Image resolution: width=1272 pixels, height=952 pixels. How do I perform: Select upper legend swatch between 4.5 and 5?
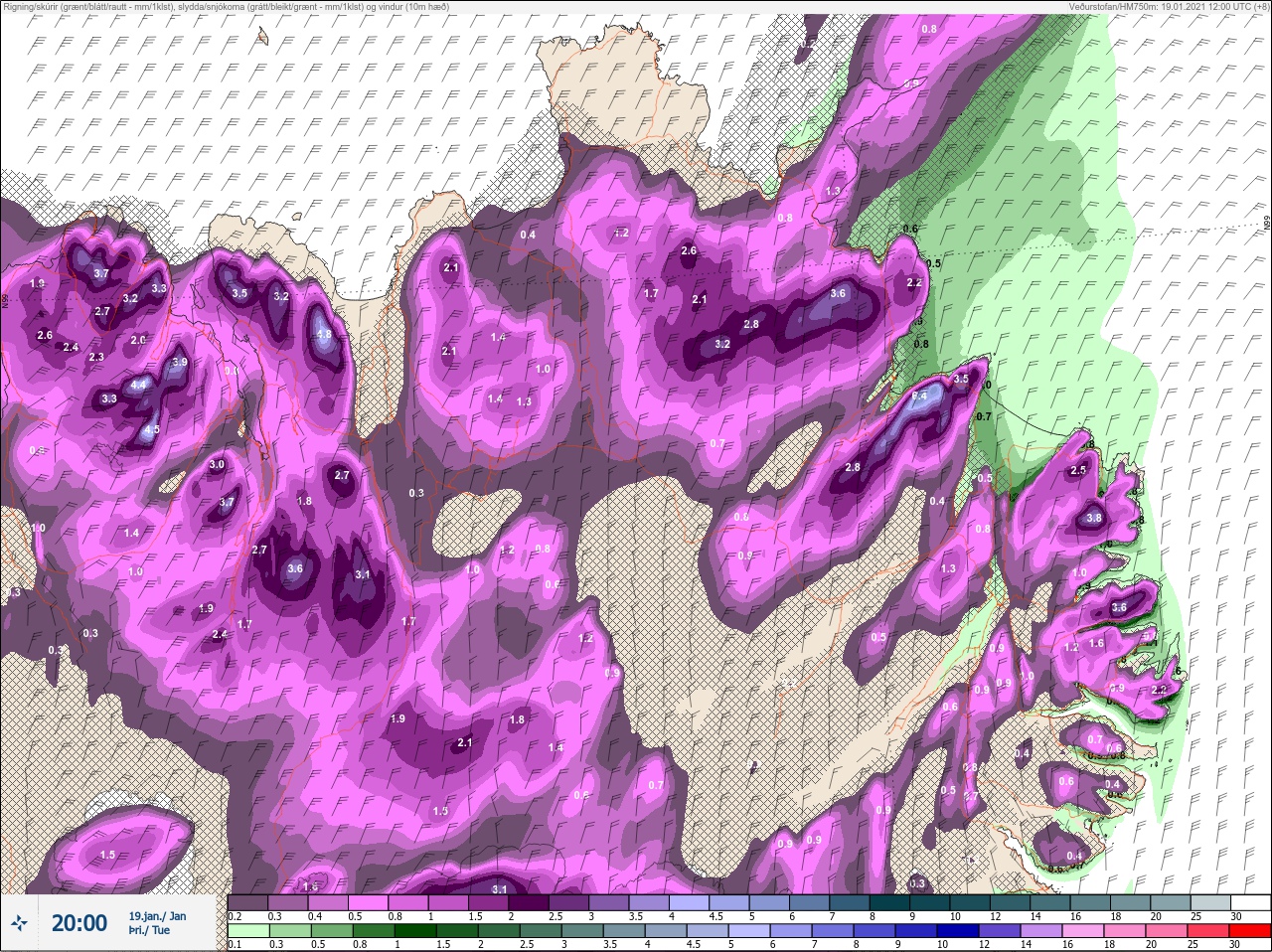point(730,902)
